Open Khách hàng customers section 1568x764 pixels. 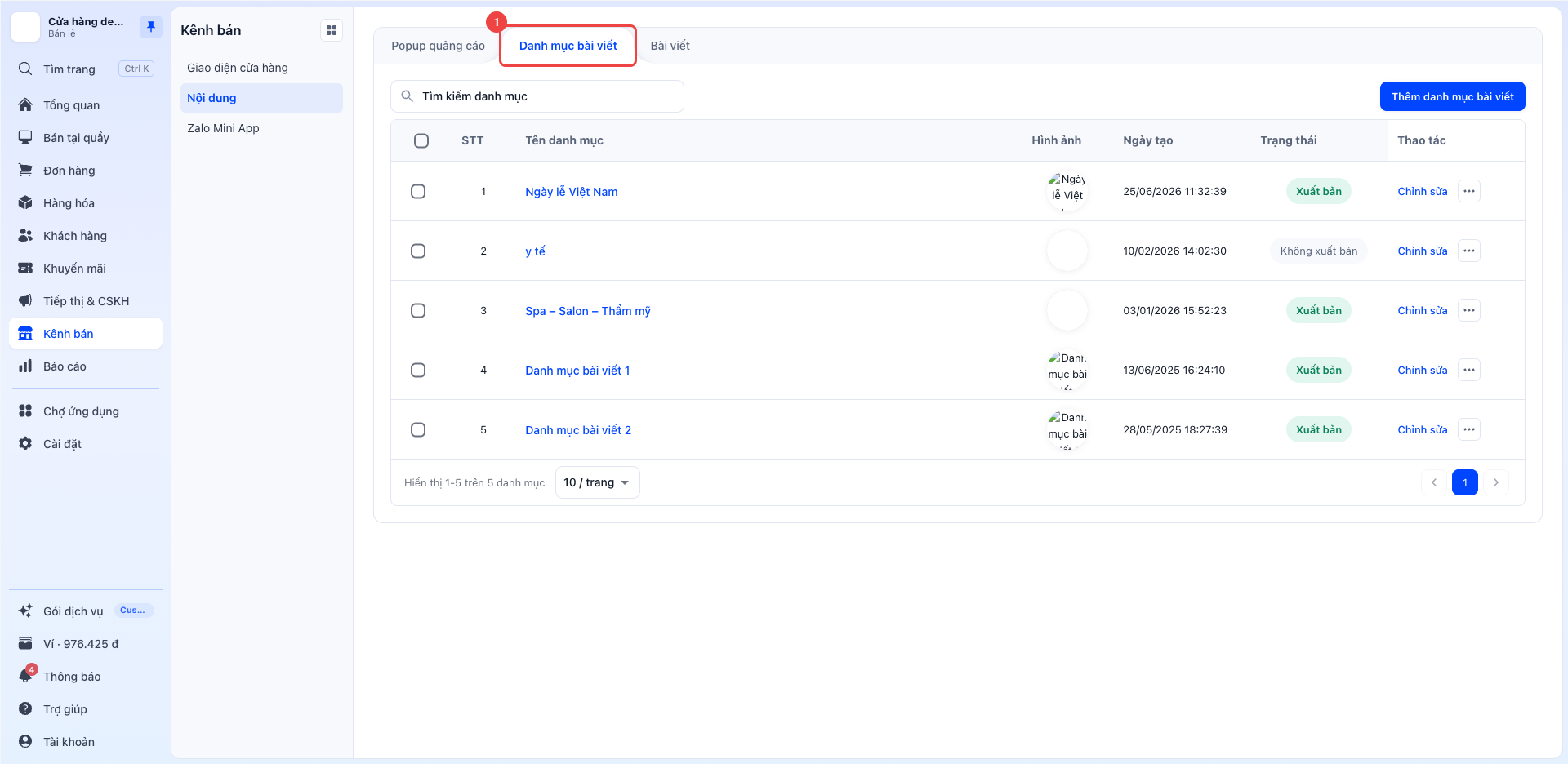86,236
